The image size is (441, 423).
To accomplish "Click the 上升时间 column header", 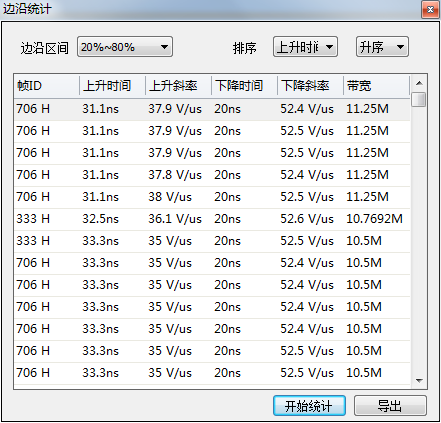I will [112, 86].
